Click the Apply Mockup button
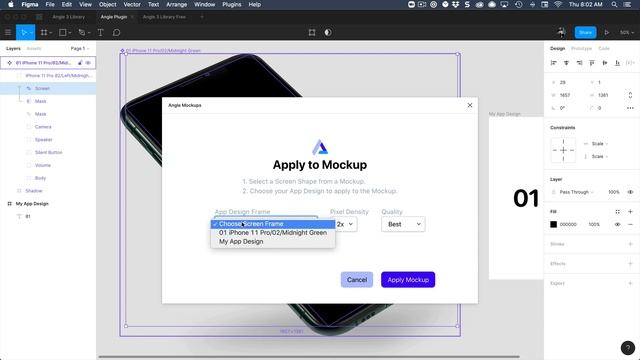Viewport: 640px width, 360px height. coord(408,280)
